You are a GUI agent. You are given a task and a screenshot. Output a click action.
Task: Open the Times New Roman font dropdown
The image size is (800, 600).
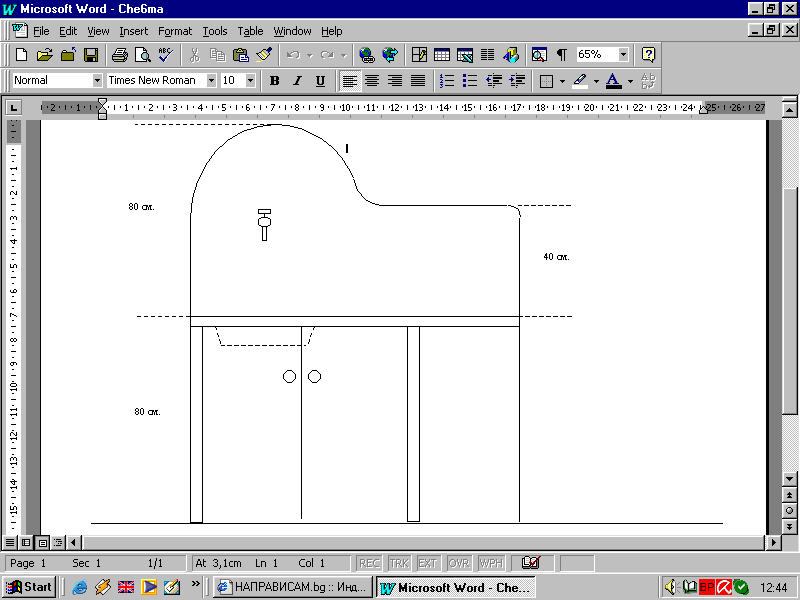click(211, 81)
